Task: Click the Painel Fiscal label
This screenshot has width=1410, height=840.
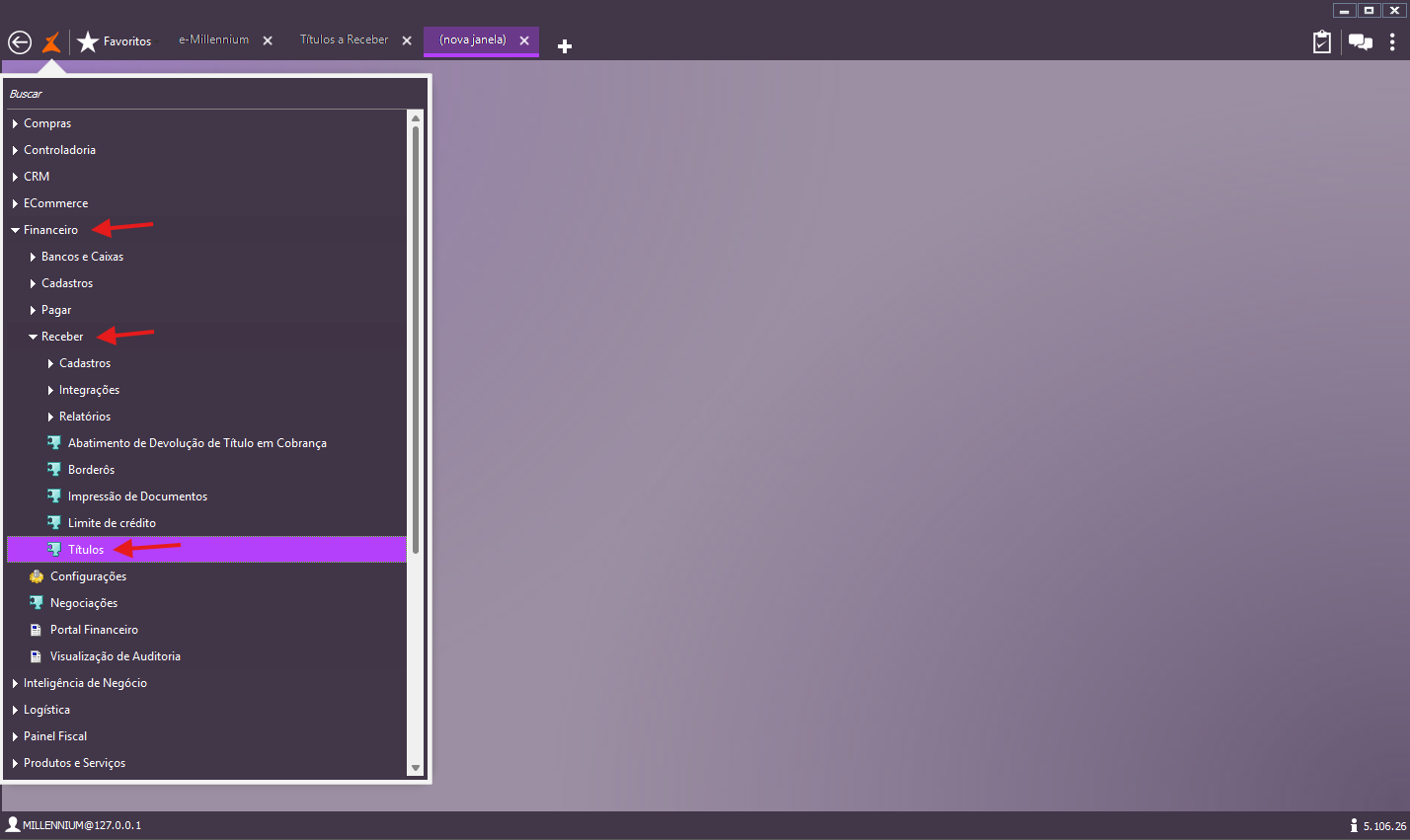Action: pos(55,736)
